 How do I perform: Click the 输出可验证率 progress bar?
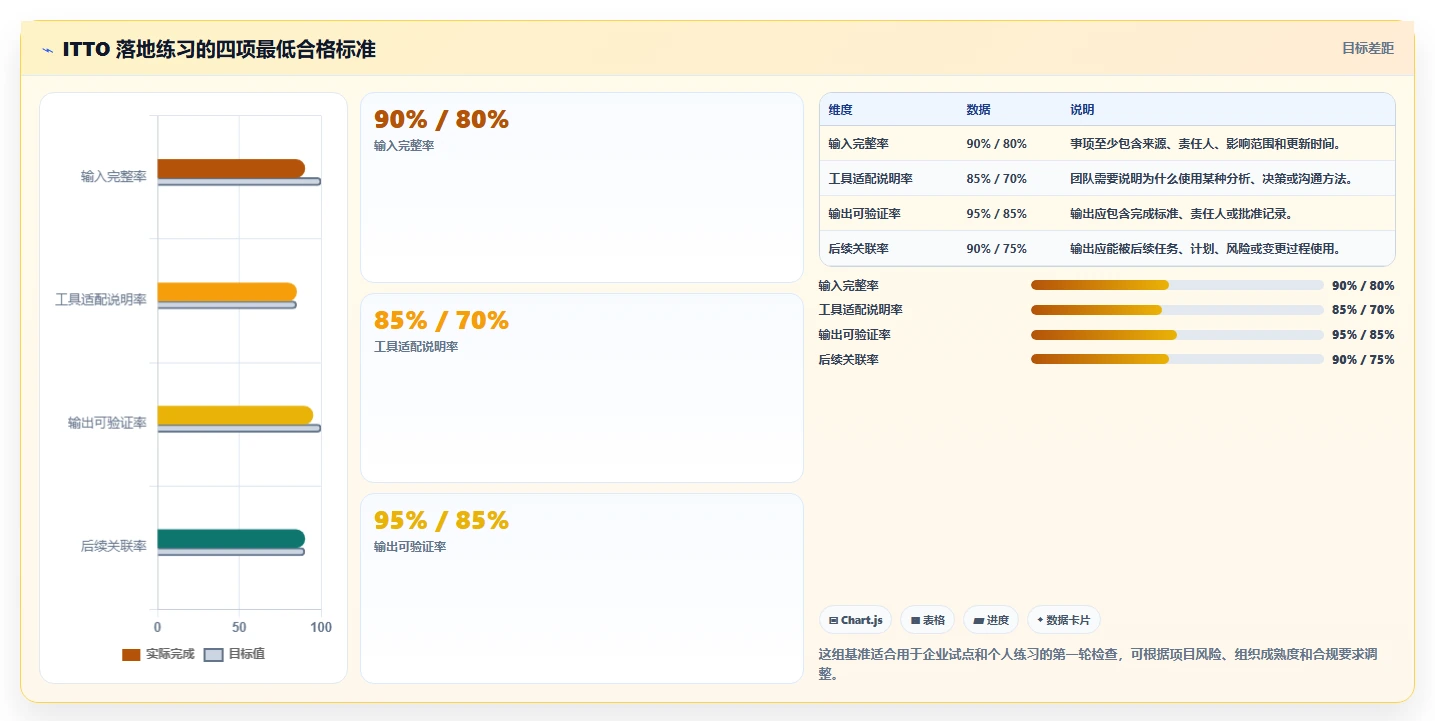1177,335
